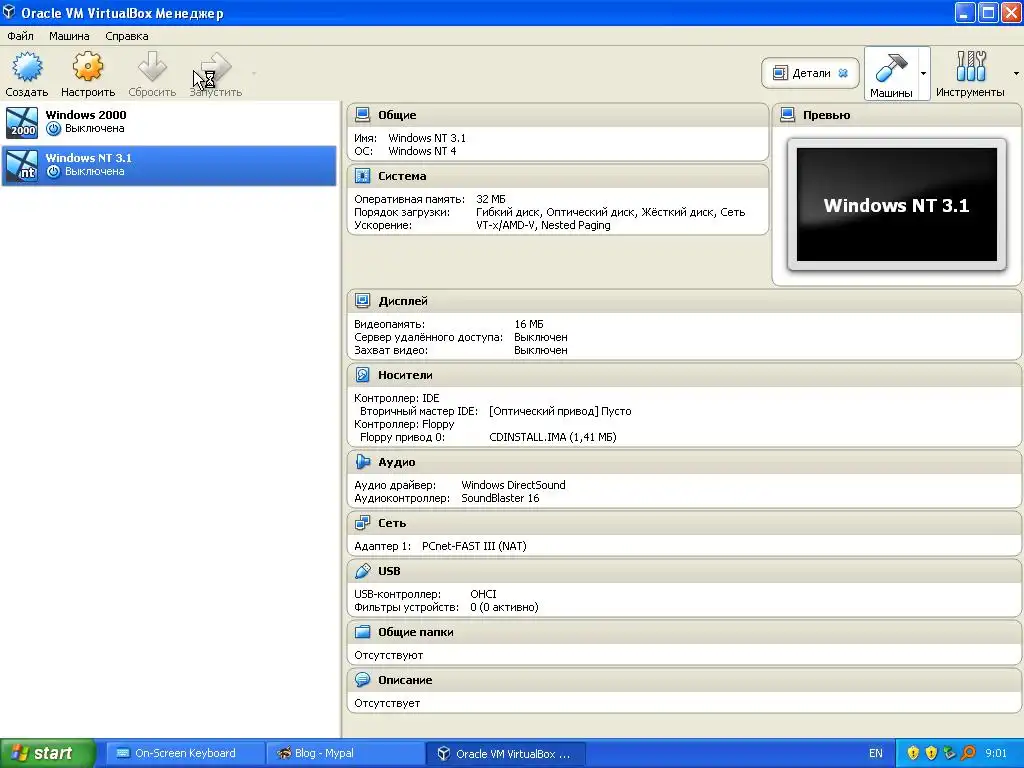Click the Windows NT 3.1 preview thumbnail
The width and height of the screenshot is (1024, 768).
point(897,204)
